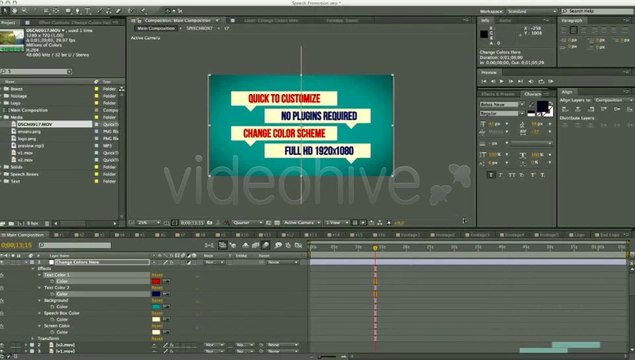Pick color with Character panel eyedropper

point(531,104)
